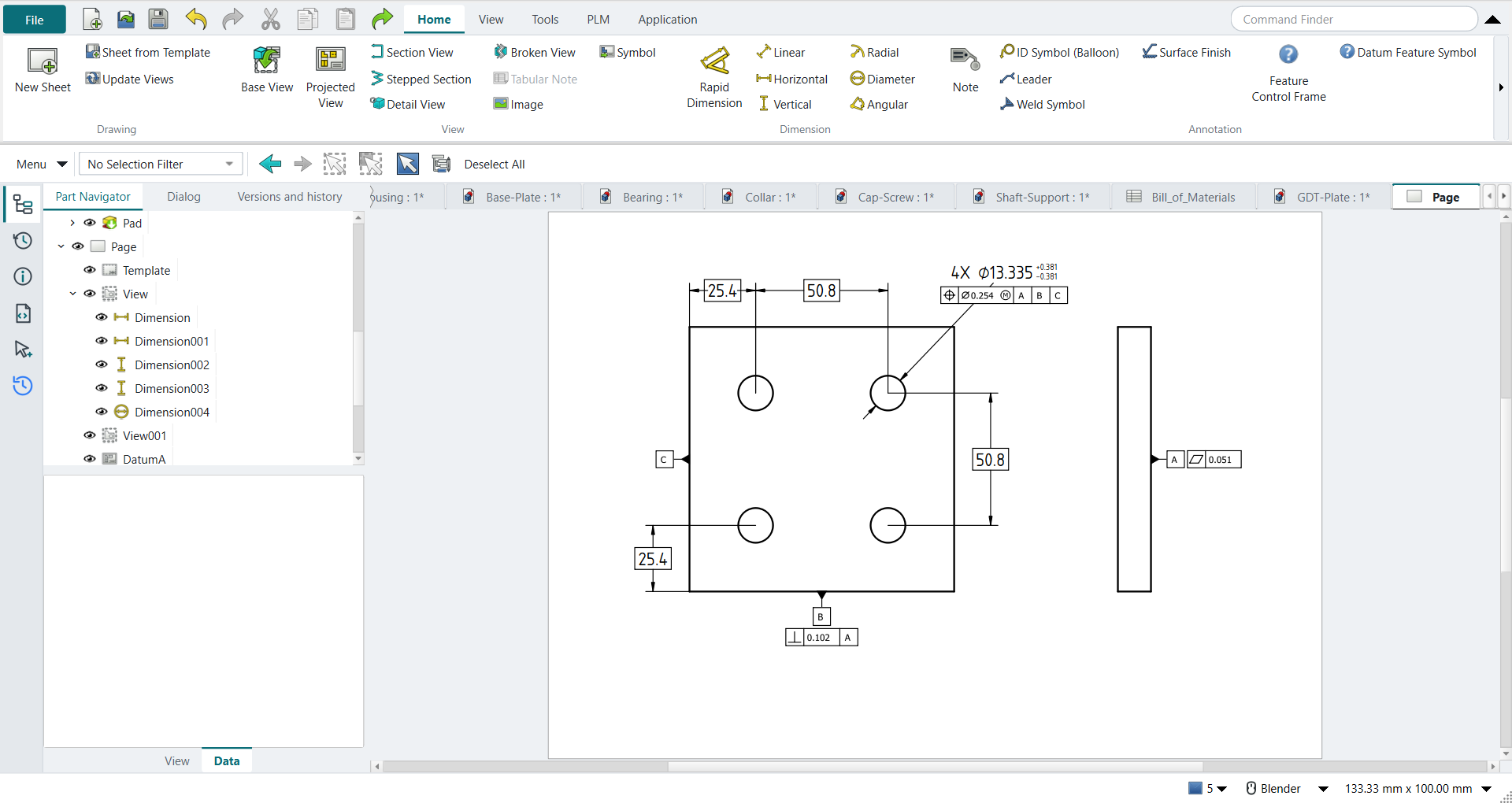Open the Feature Control Frame tool
This screenshot has height=803, width=1512.
(x=1288, y=74)
